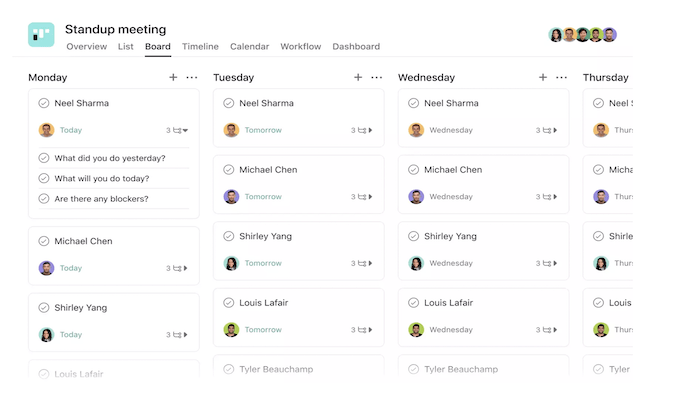Add a task to the Tuesday column
The width and height of the screenshot is (675, 400).
pyautogui.click(x=358, y=77)
